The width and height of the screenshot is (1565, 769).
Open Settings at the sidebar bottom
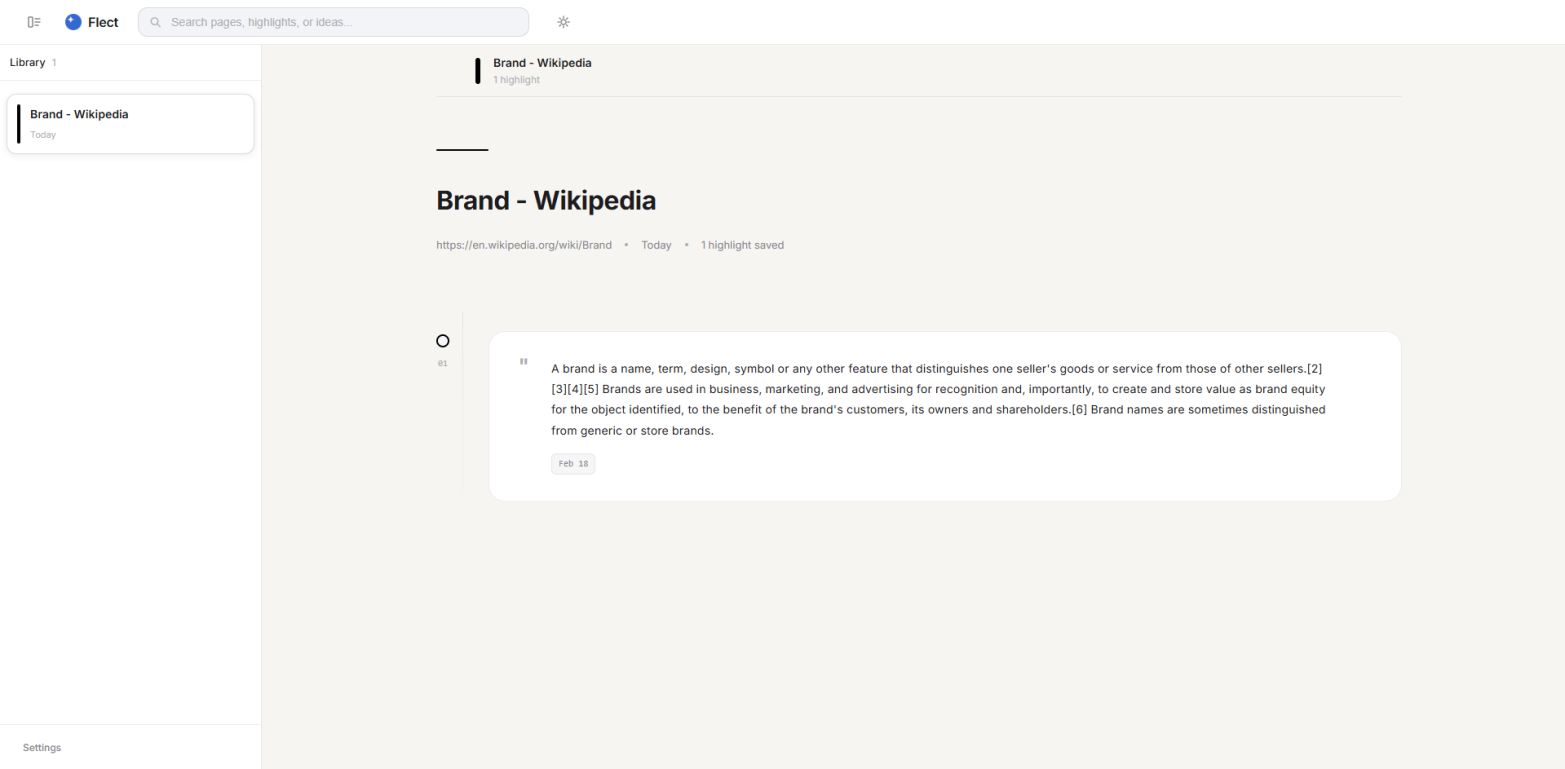pyautogui.click(x=42, y=747)
